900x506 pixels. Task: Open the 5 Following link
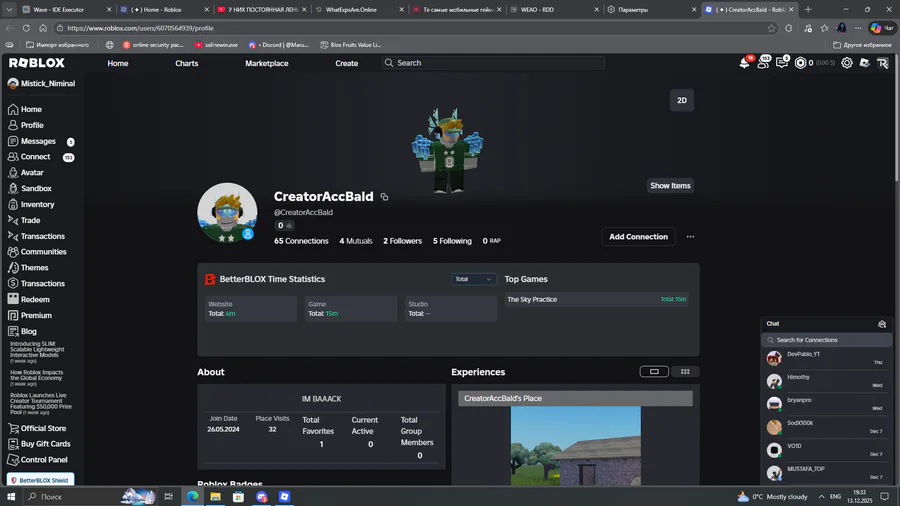pos(452,242)
